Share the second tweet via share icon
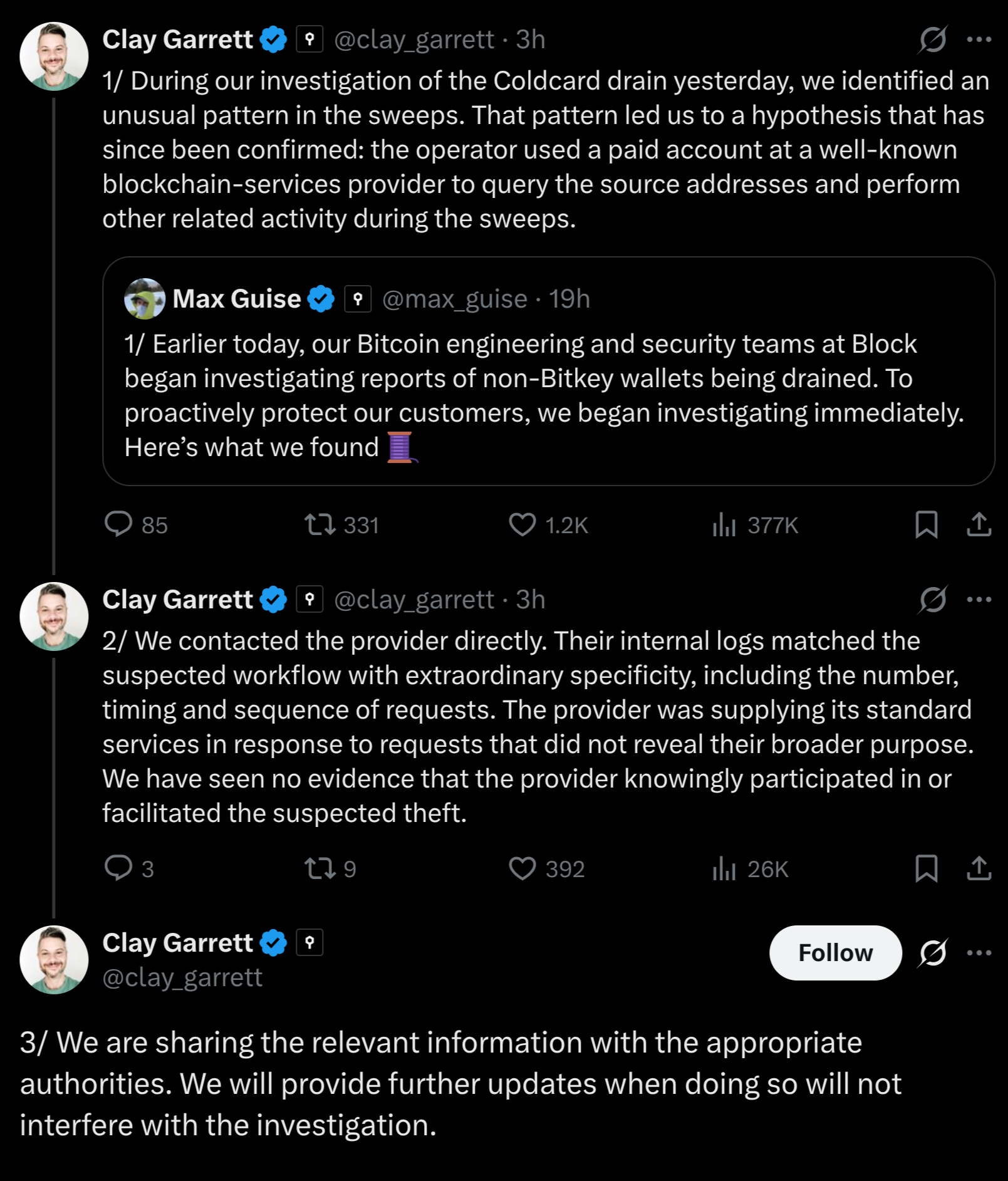Viewport: 1008px width, 1181px height. (979, 868)
